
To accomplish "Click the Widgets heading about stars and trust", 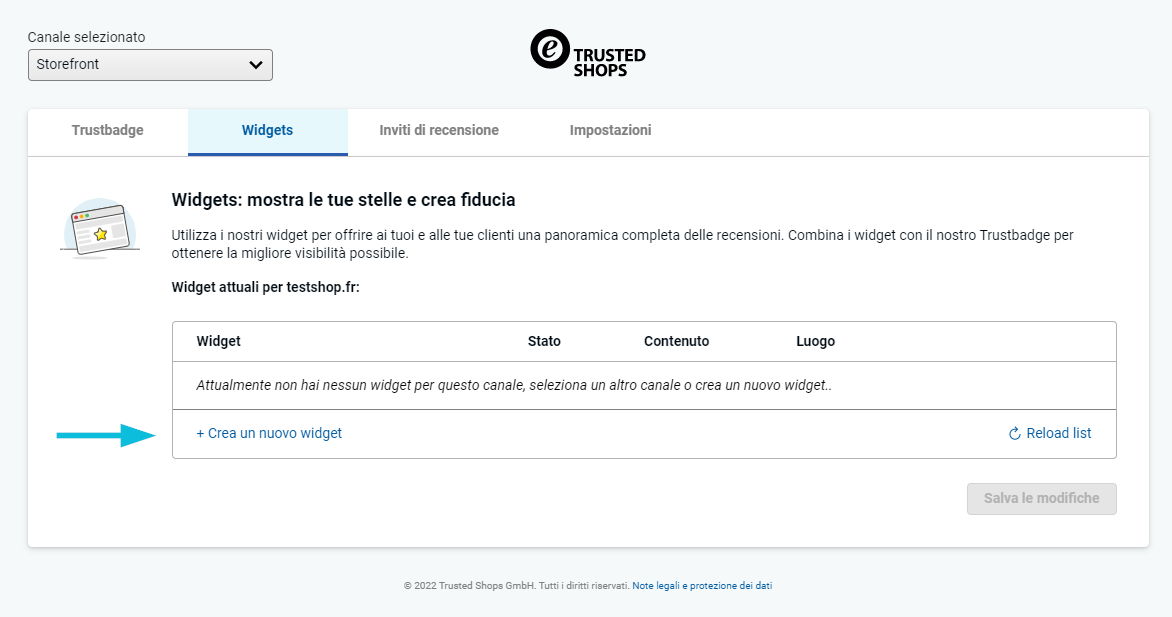I will tap(344, 200).
